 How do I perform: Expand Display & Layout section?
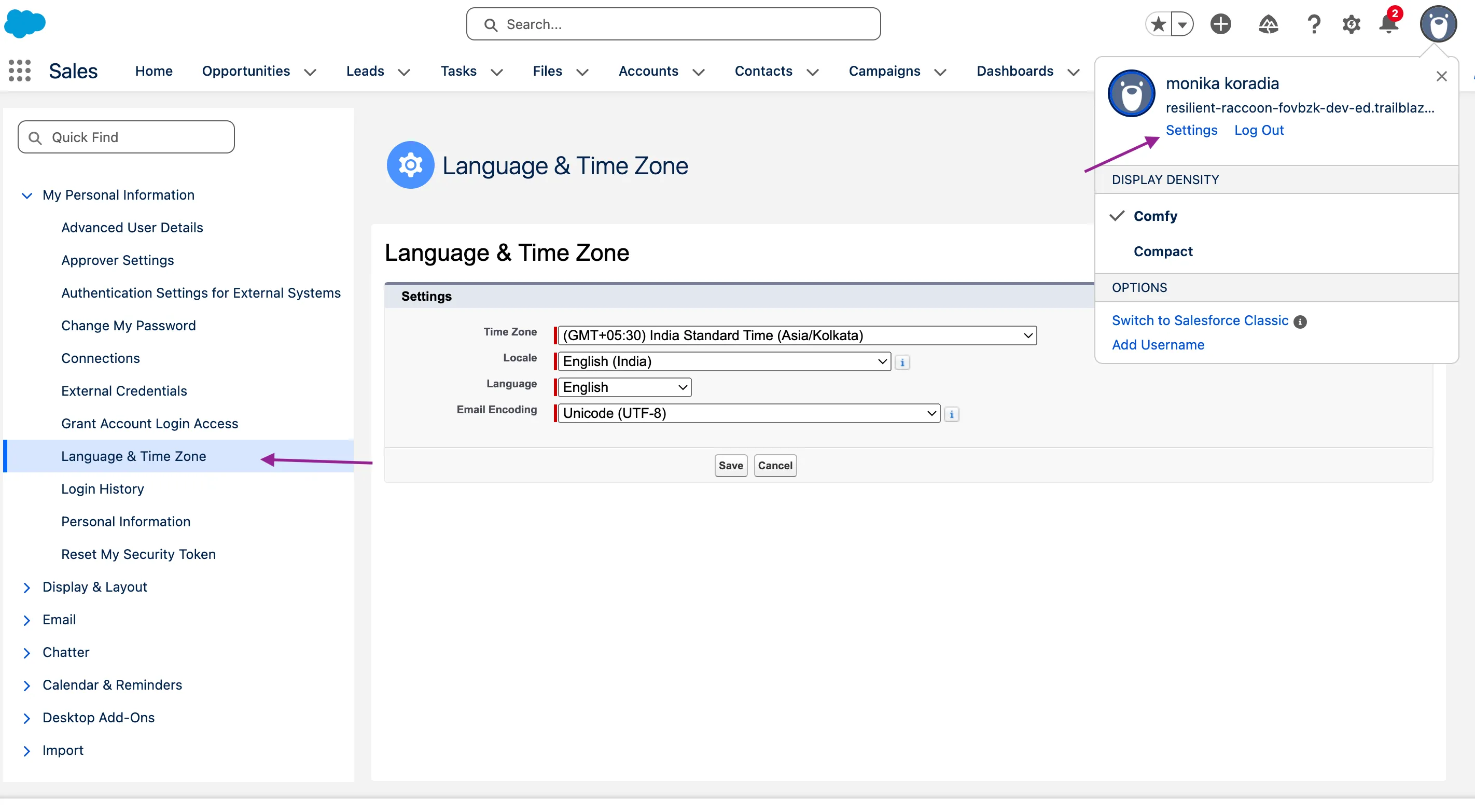point(26,587)
